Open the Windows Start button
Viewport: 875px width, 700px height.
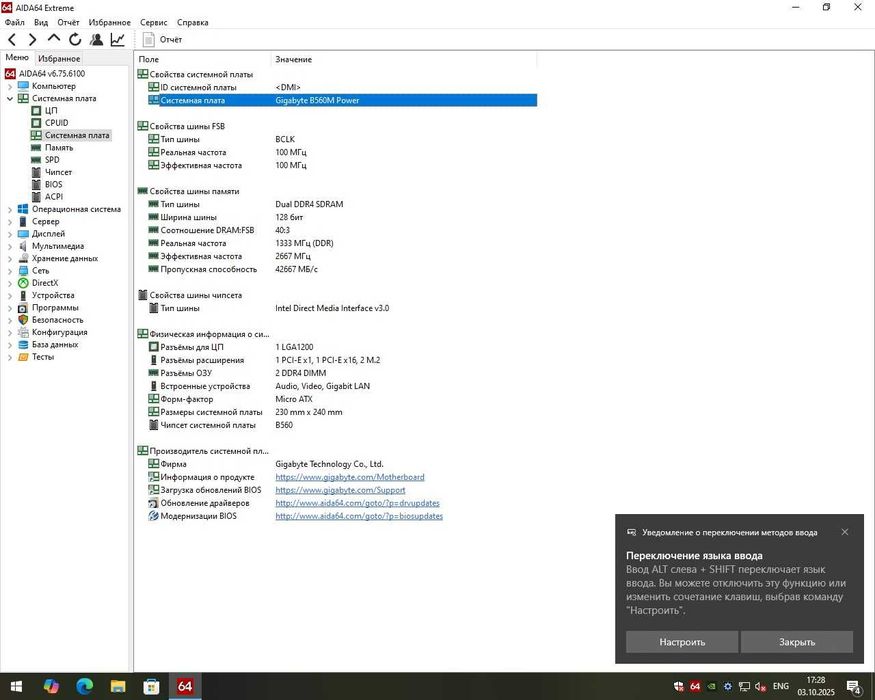tap(16, 686)
